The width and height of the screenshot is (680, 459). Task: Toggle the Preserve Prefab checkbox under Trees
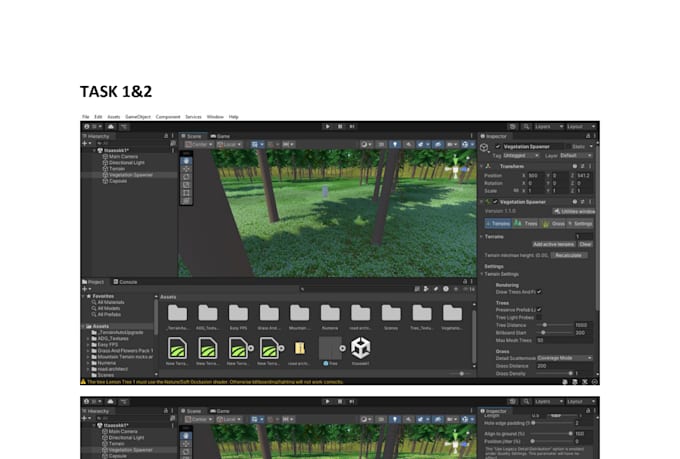[539, 310]
